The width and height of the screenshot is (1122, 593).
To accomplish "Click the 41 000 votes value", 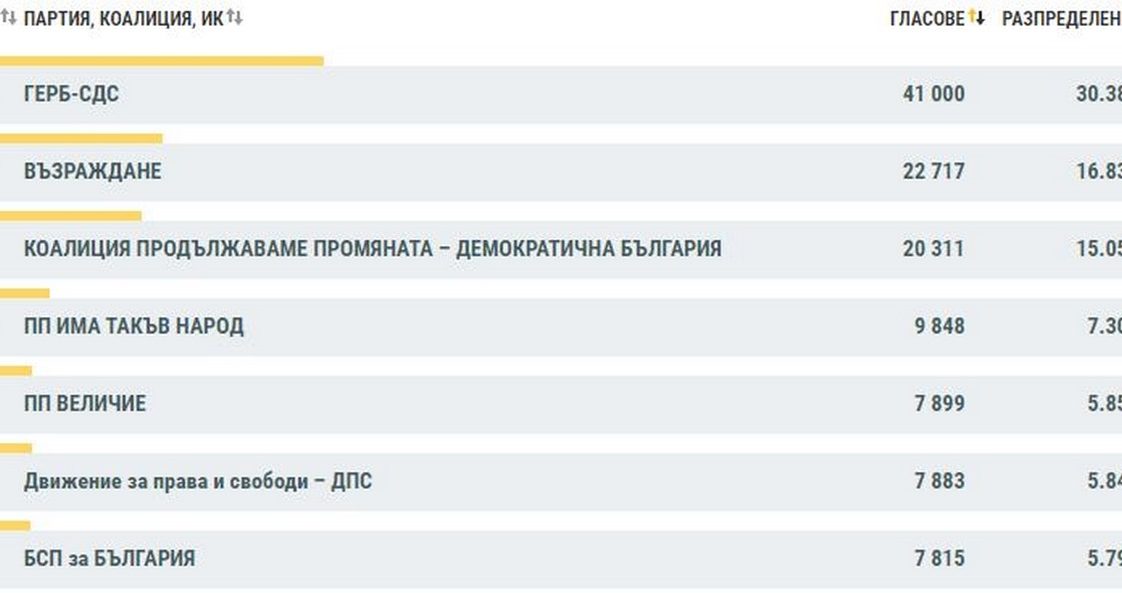I will coord(933,94).
